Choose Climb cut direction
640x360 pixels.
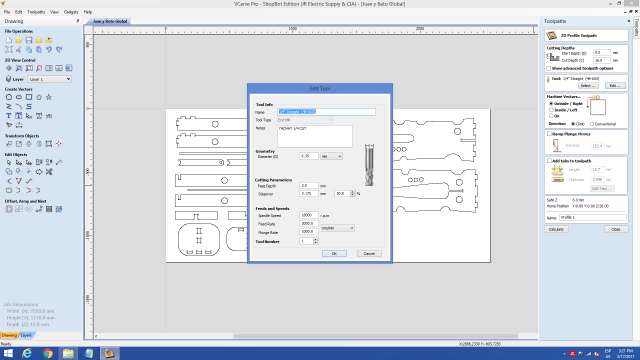(x=573, y=124)
